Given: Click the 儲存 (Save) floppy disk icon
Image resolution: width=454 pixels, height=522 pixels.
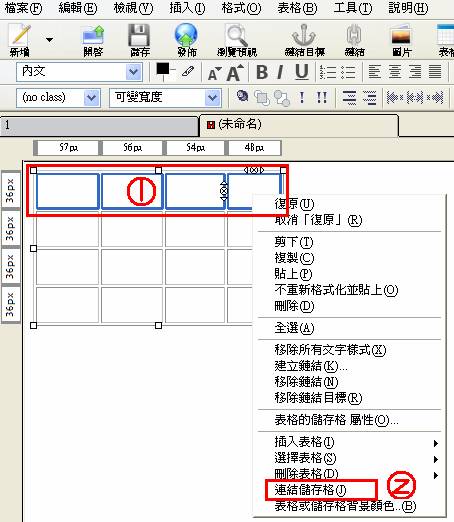Looking at the screenshot, I should [x=139, y=35].
